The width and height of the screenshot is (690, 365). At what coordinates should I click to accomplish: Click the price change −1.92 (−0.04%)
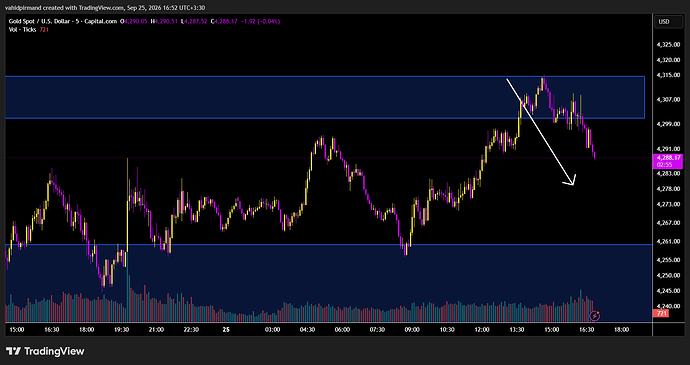(260, 21)
